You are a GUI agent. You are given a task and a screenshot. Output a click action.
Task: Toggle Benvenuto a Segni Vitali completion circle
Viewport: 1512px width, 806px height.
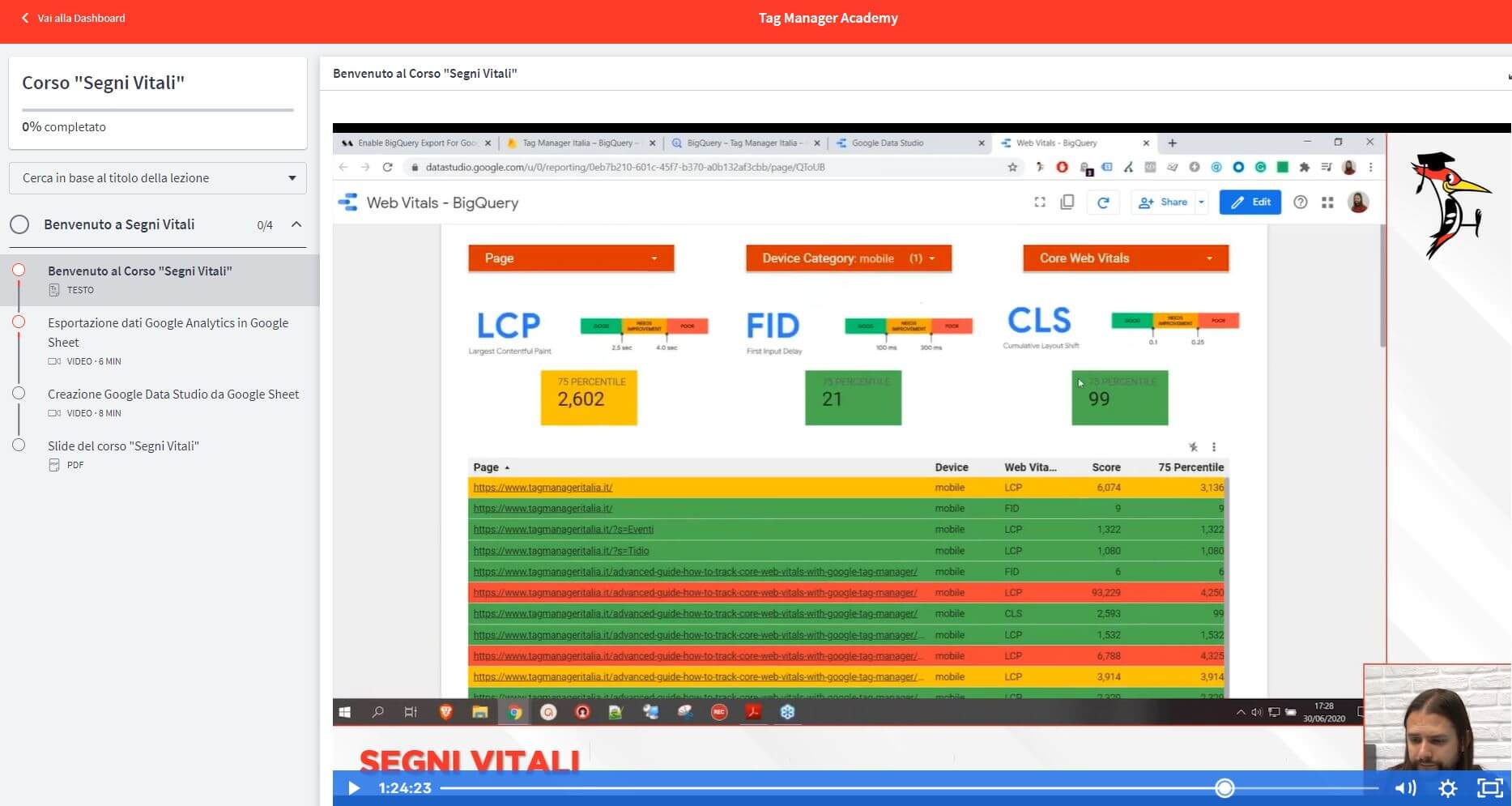click(19, 224)
